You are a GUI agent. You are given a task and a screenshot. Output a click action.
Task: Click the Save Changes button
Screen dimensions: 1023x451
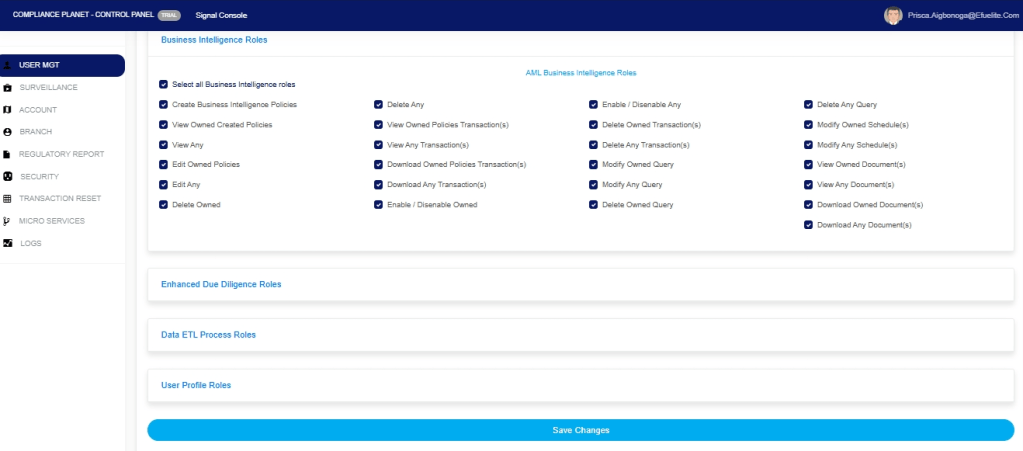580,430
